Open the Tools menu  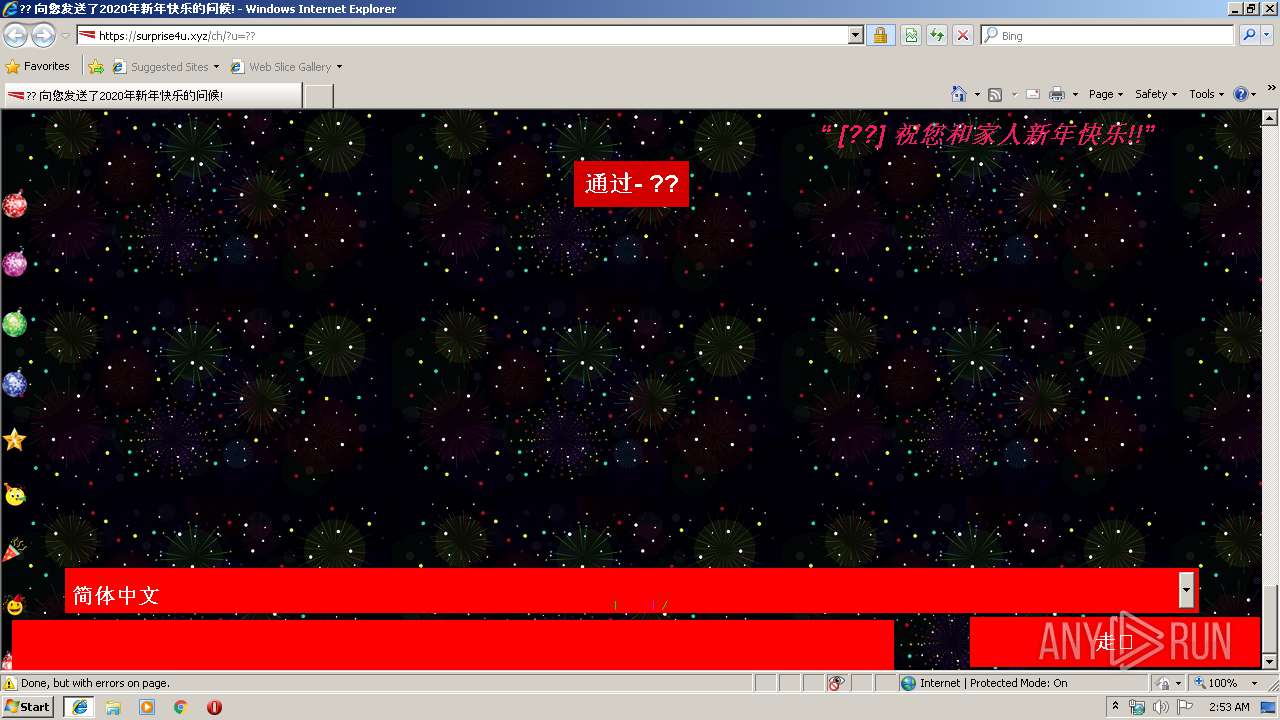(x=1206, y=94)
